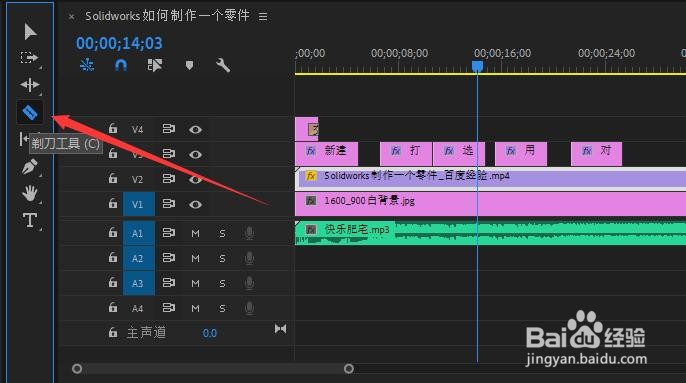Untarget the A3 track header

click(138, 283)
